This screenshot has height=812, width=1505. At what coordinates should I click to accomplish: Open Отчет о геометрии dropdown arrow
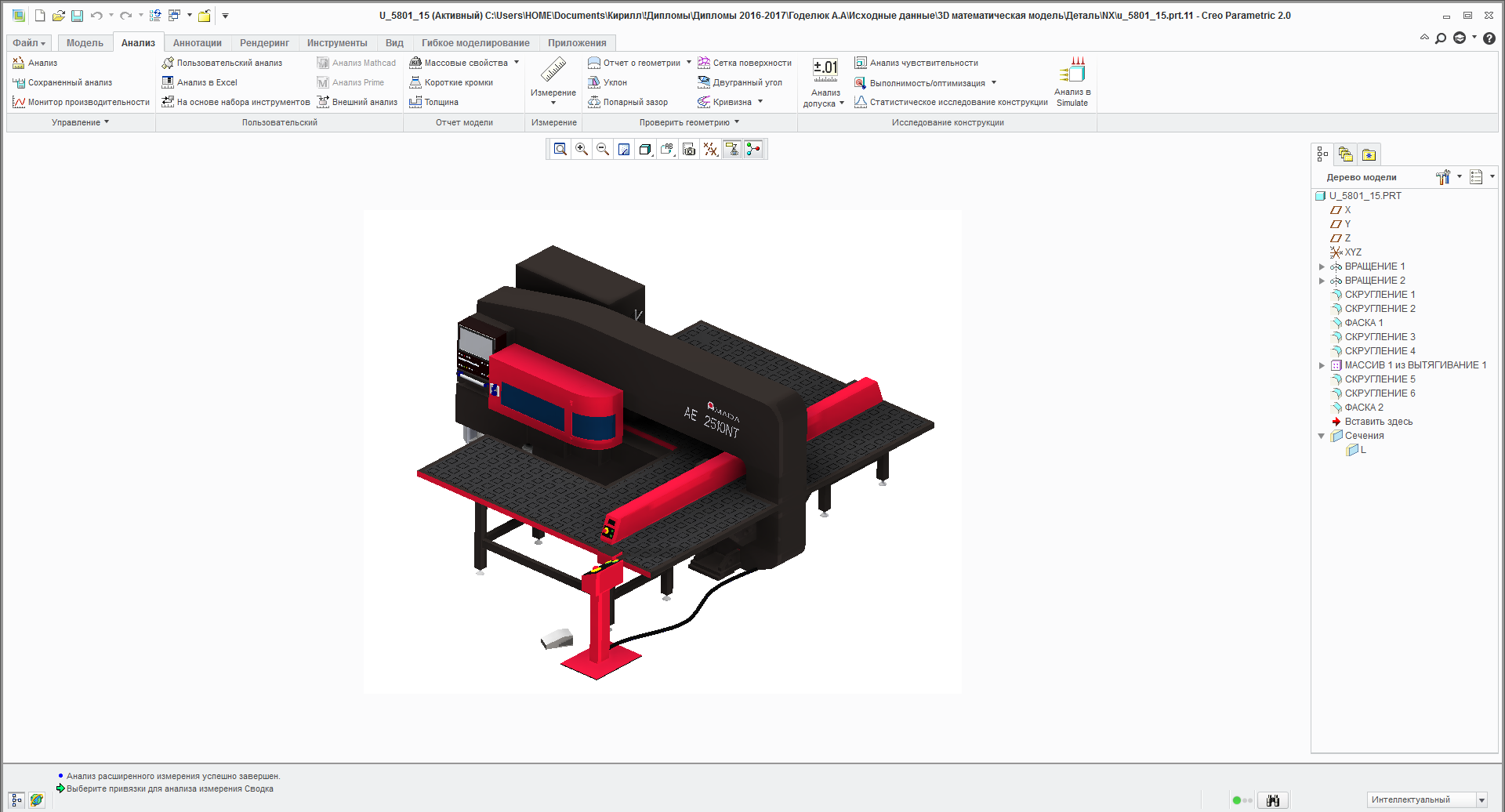(x=689, y=63)
